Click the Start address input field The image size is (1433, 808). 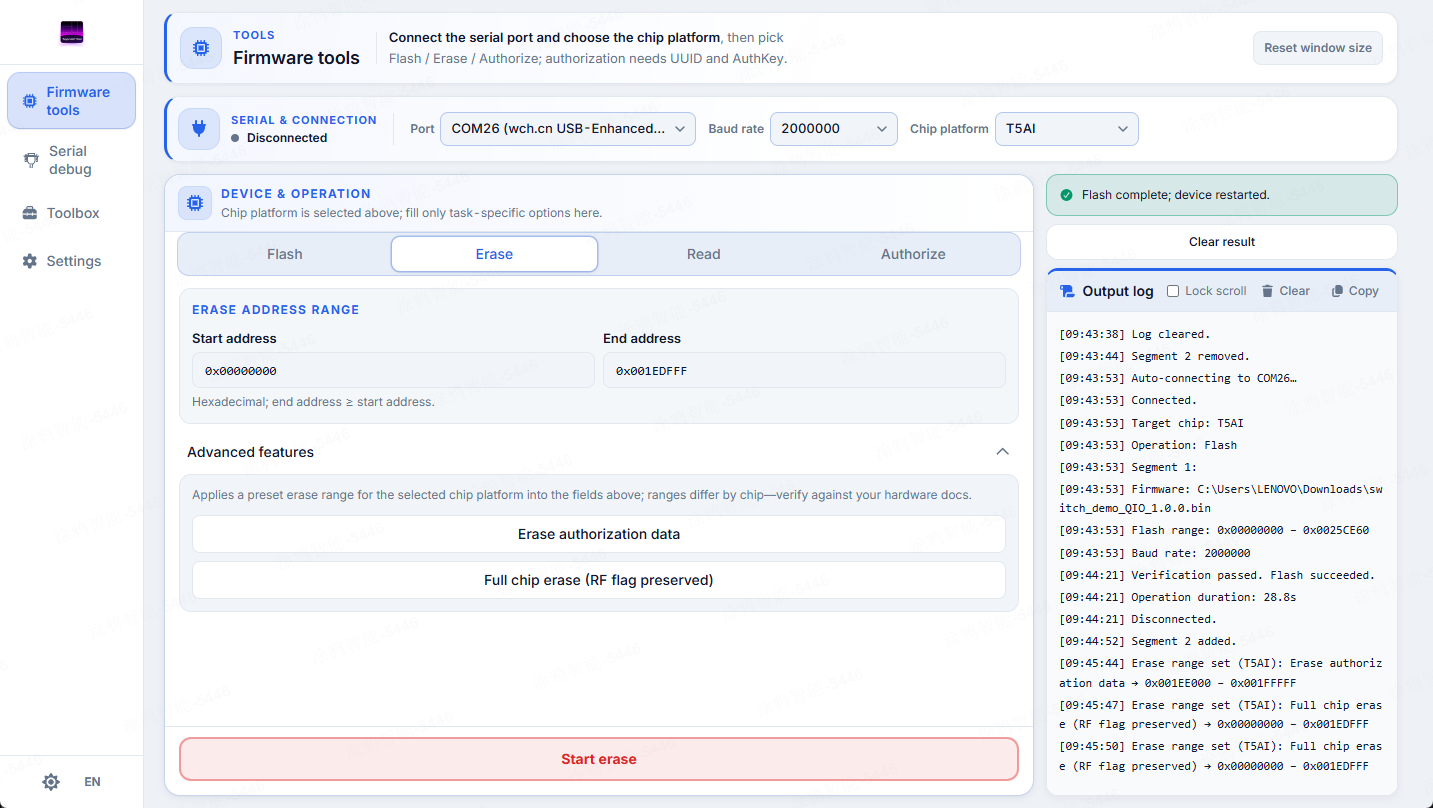tap(393, 370)
